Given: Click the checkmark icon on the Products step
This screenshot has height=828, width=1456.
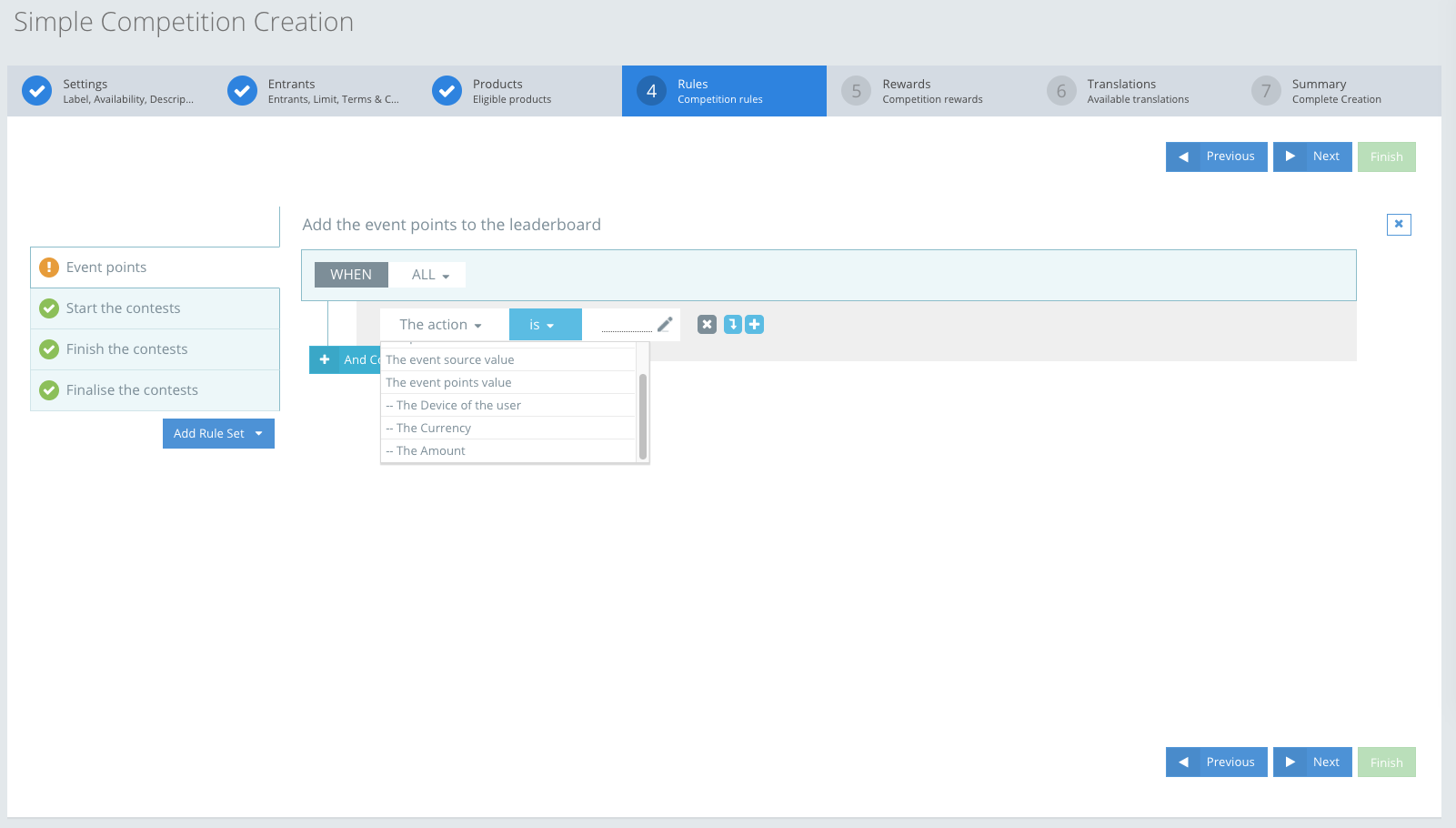Looking at the screenshot, I should click(446, 91).
